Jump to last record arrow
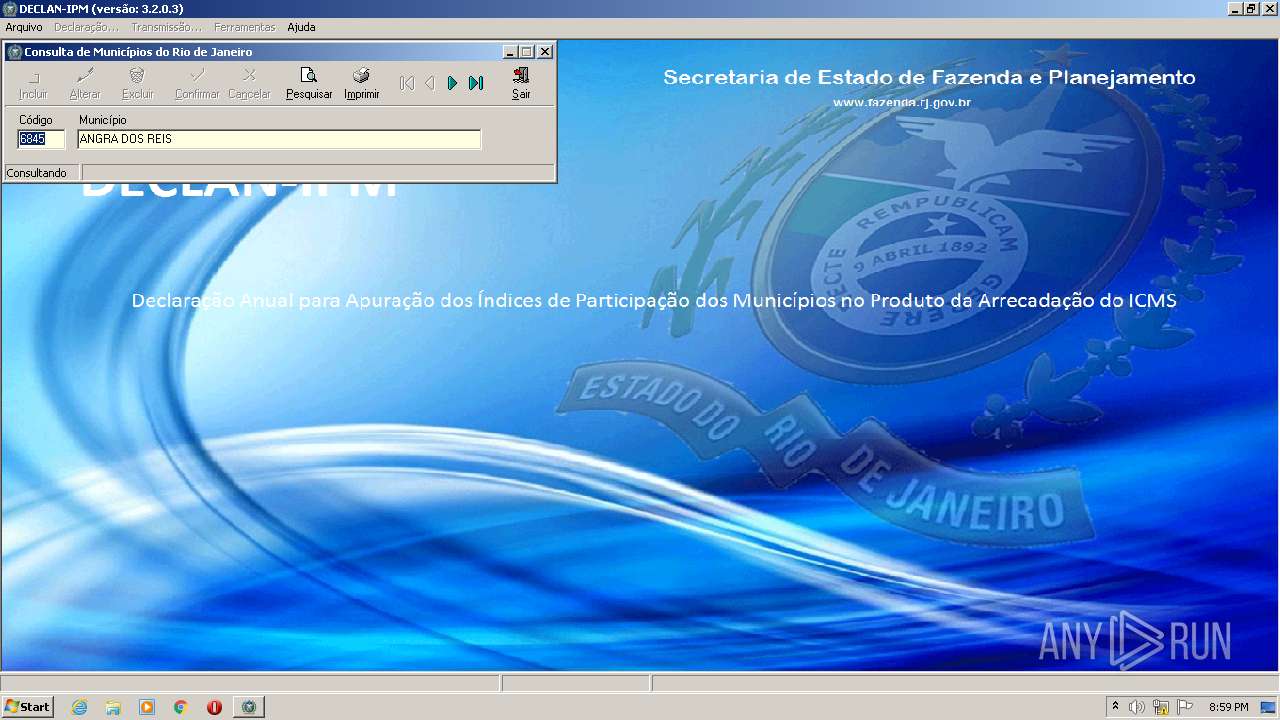Screen dimensions: 1280x720 (x=475, y=84)
